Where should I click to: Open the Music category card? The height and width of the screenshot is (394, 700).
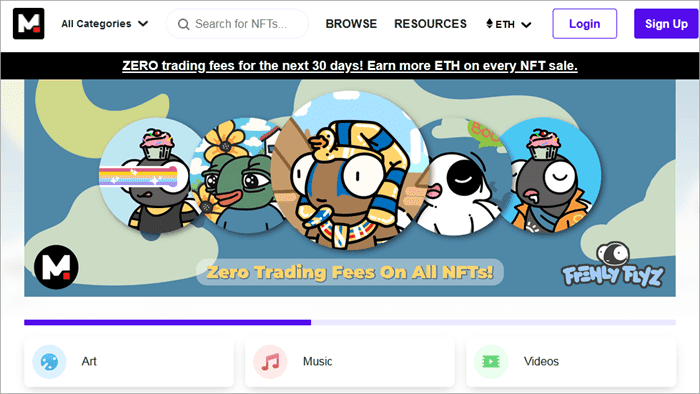tap(350, 361)
